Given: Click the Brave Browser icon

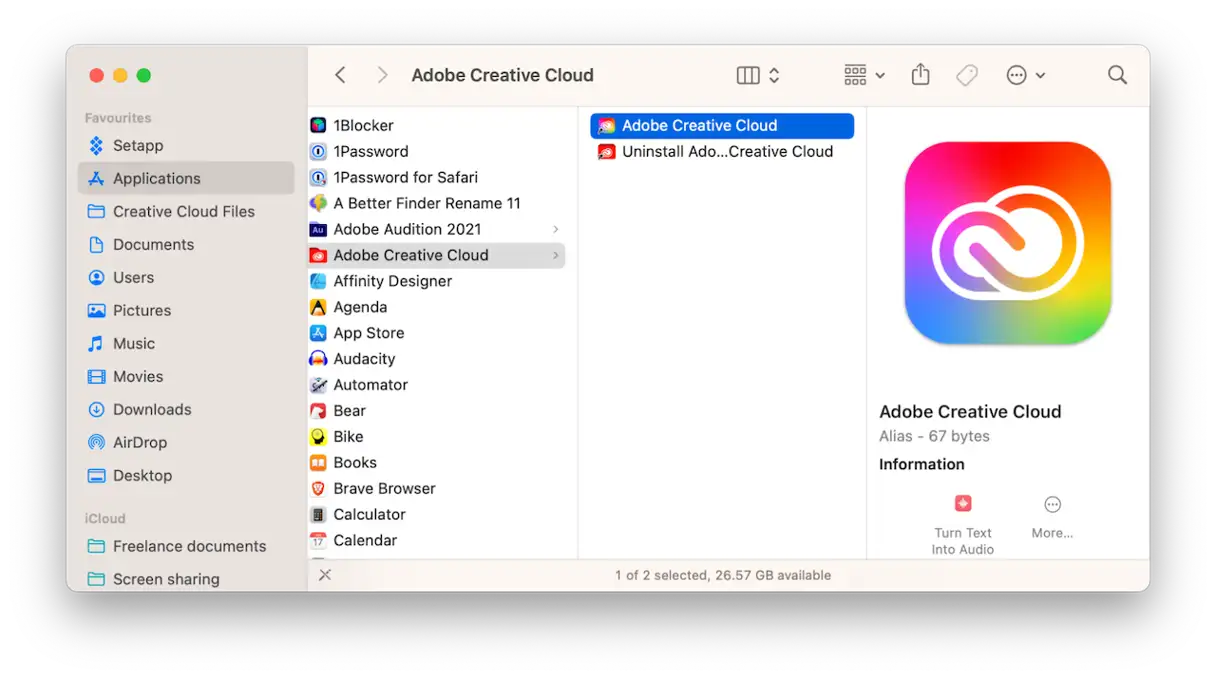Looking at the screenshot, I should point(318,489).
